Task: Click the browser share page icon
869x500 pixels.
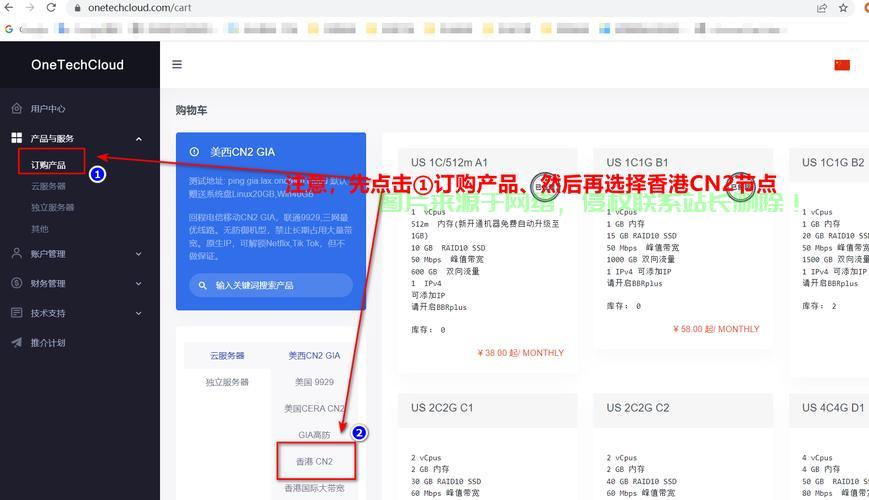Action: pyautogui.click(x=822, y=8)
